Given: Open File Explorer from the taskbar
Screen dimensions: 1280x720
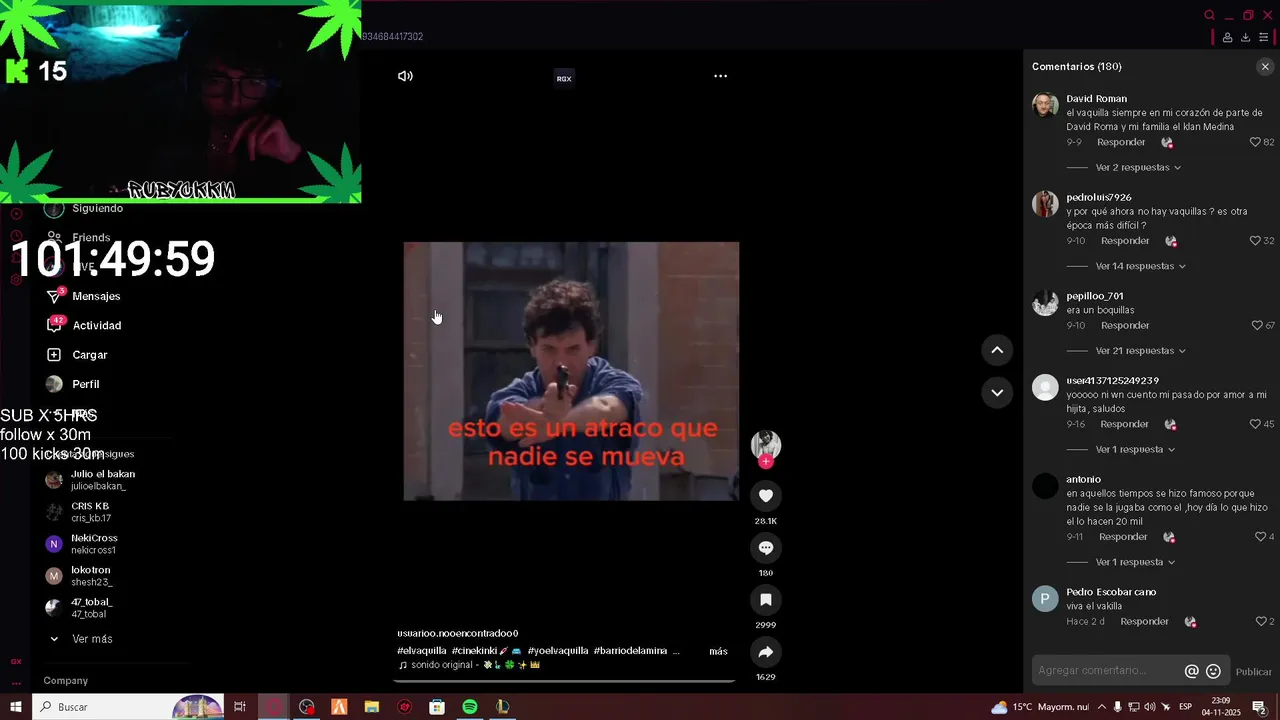Looking at the screenshot, I should pos(372,707).
